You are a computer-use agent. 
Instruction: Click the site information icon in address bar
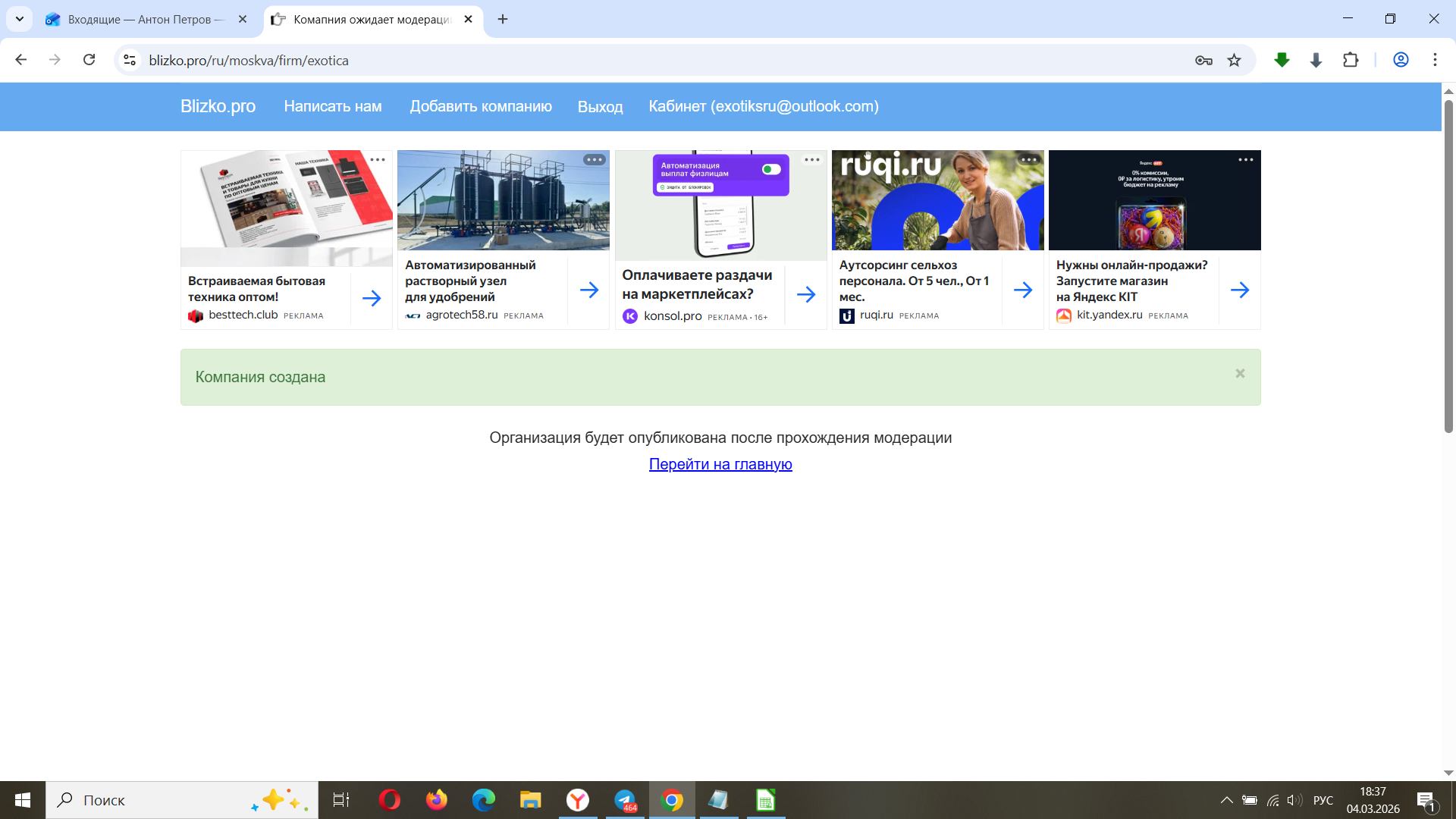(x=130, y=61)
